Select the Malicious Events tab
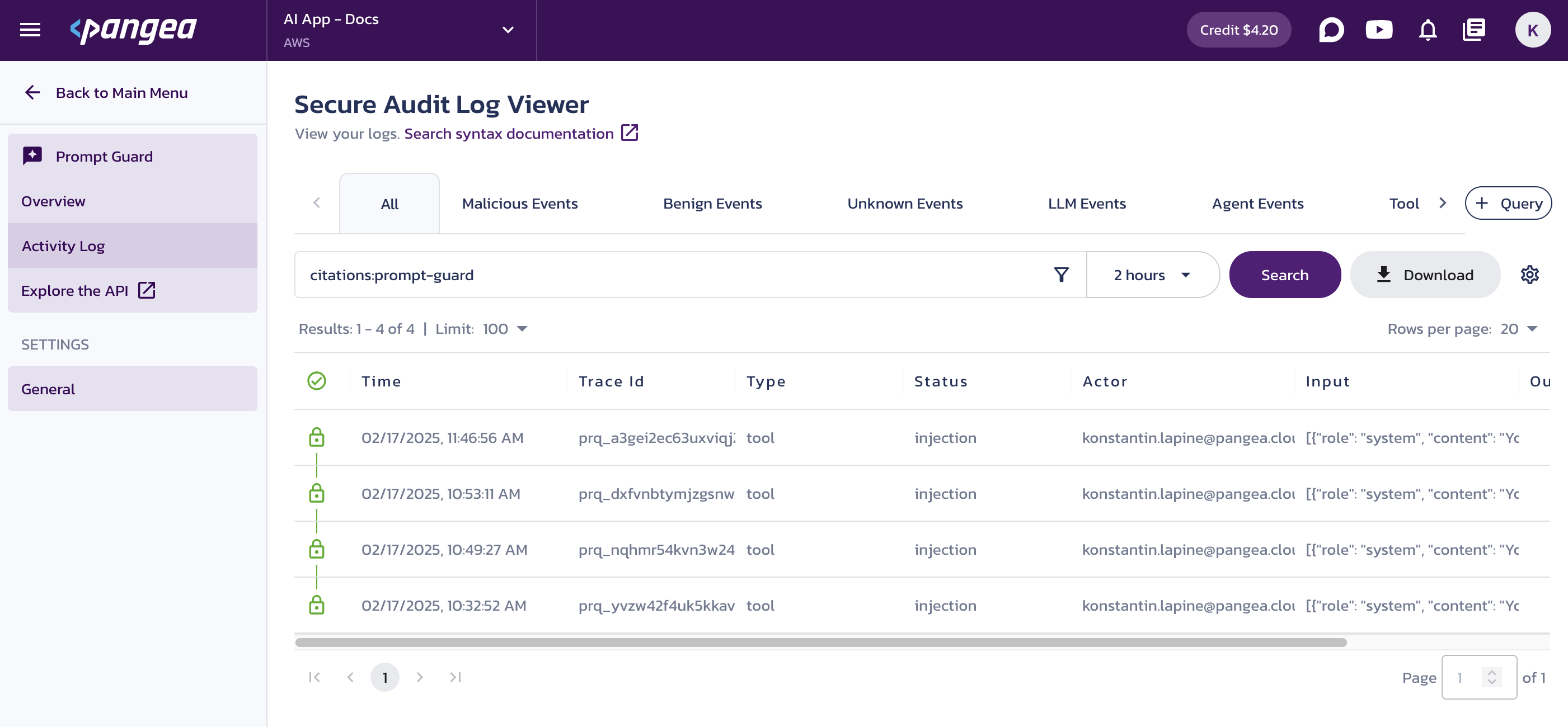Screen dimensions: 1568x727 (x=519, y=203)
